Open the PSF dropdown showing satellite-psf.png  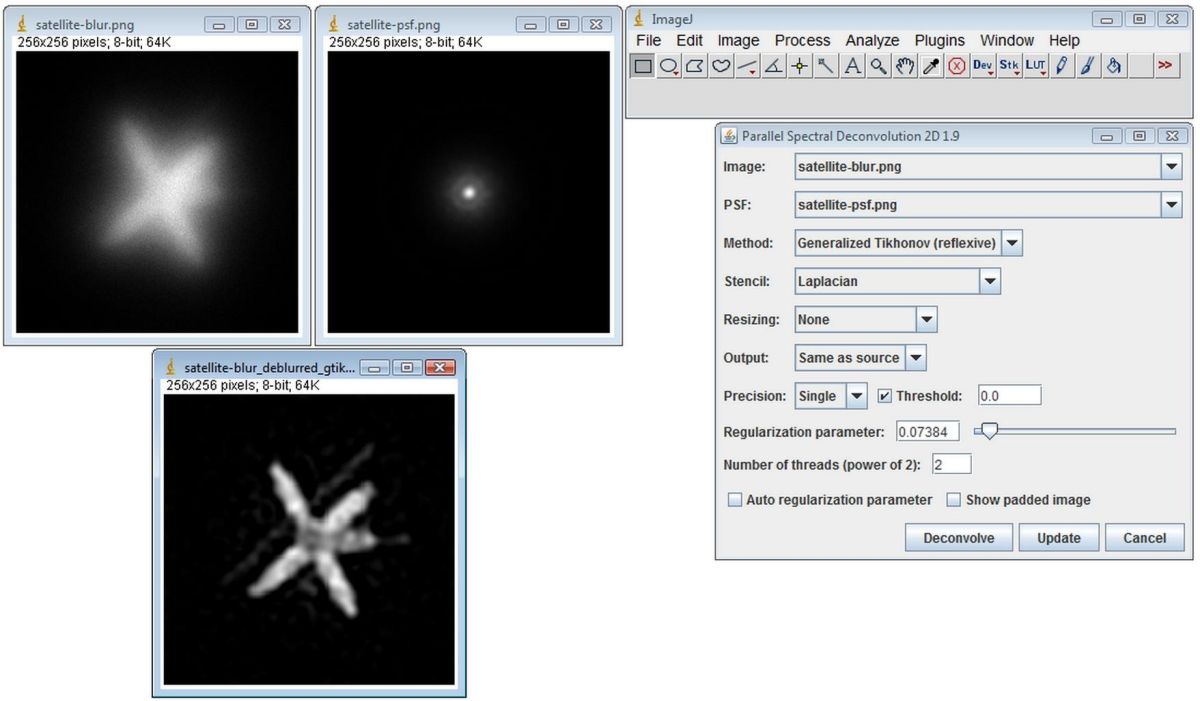click(x=988, y=205)
